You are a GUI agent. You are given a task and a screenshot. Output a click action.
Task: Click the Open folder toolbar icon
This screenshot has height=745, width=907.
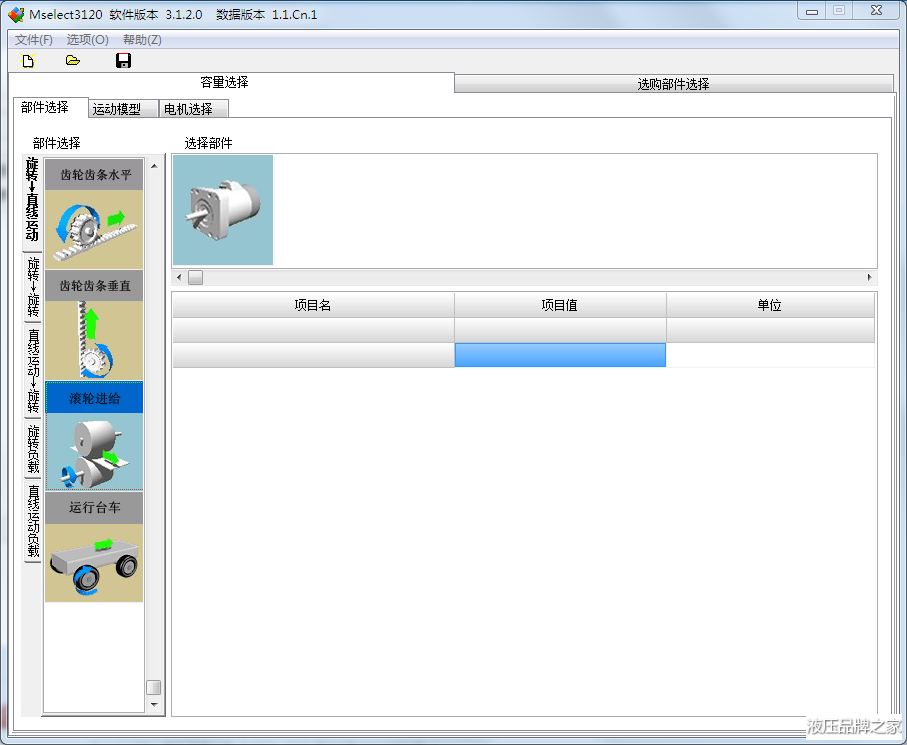pyautogui.click(x=73, y=61)
